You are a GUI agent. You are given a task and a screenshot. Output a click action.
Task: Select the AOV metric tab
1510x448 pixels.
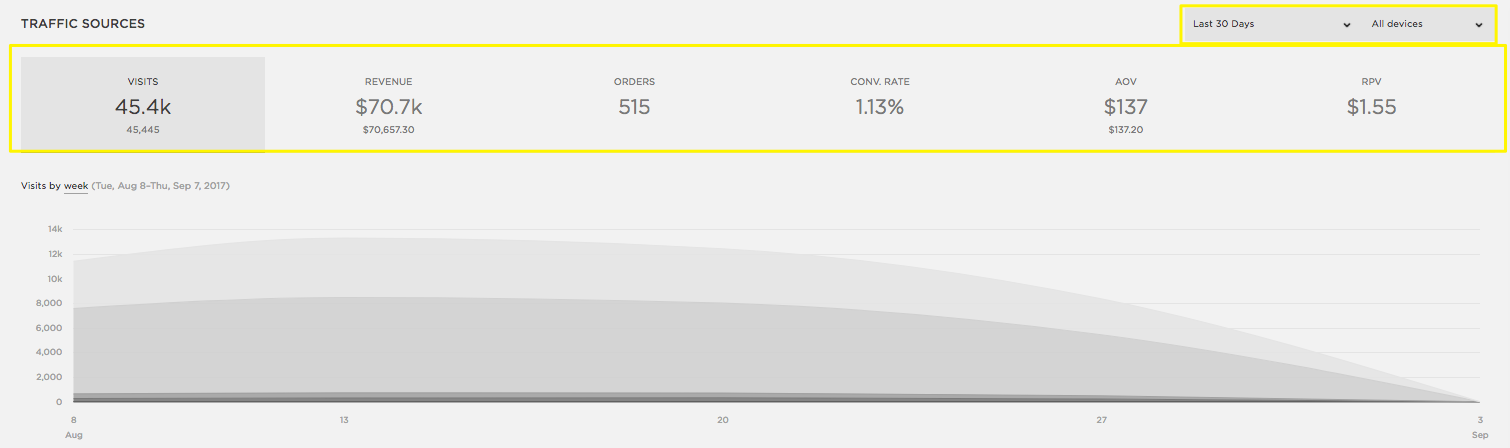pos(1125,104)
